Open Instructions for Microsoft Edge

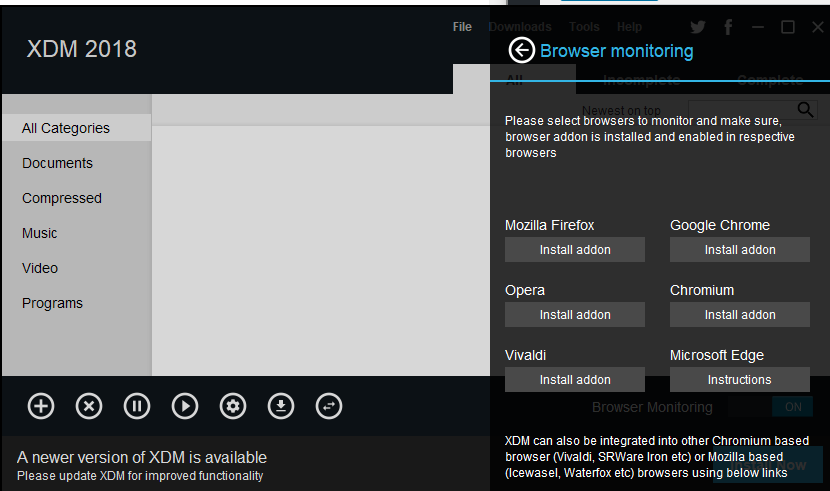(739, 380)
